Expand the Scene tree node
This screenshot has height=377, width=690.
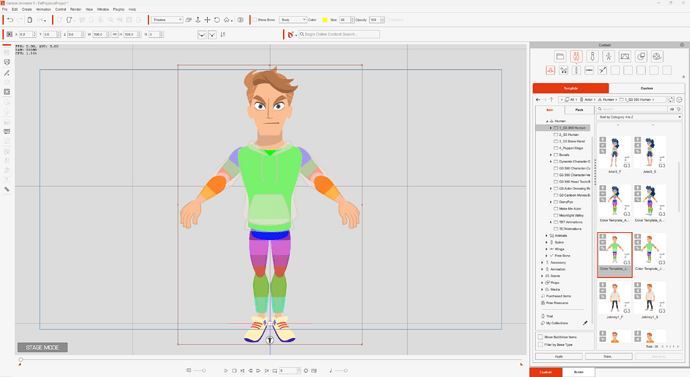[x=542, y=276]
